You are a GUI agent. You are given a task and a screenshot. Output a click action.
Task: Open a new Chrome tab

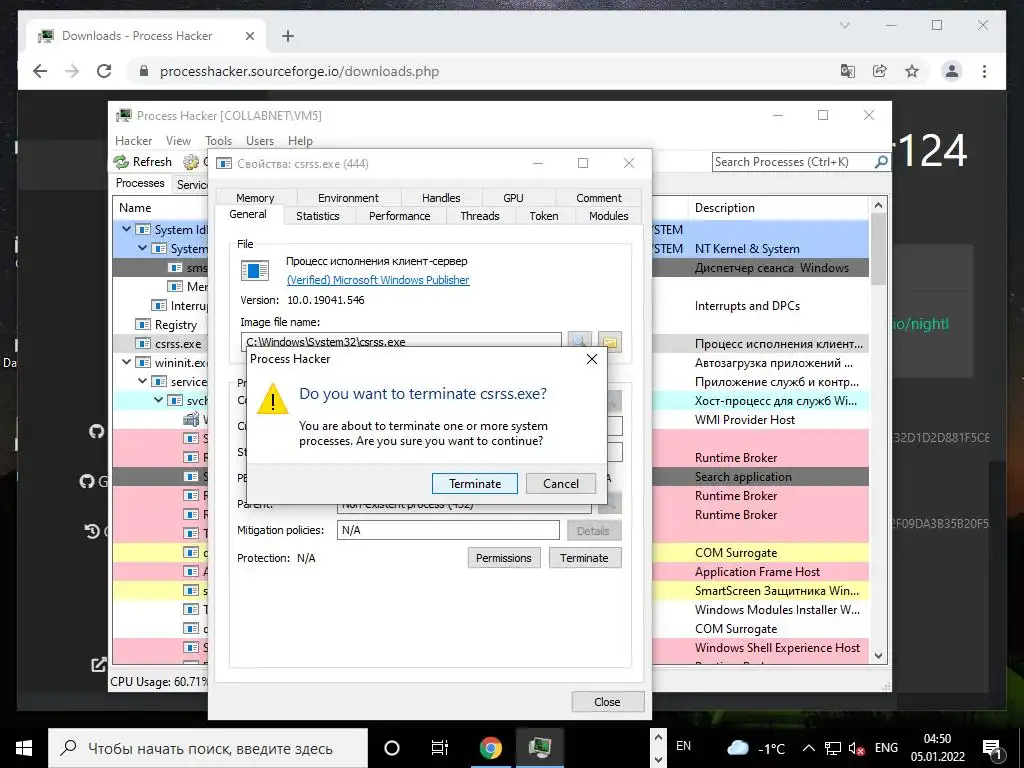(288, 36)
